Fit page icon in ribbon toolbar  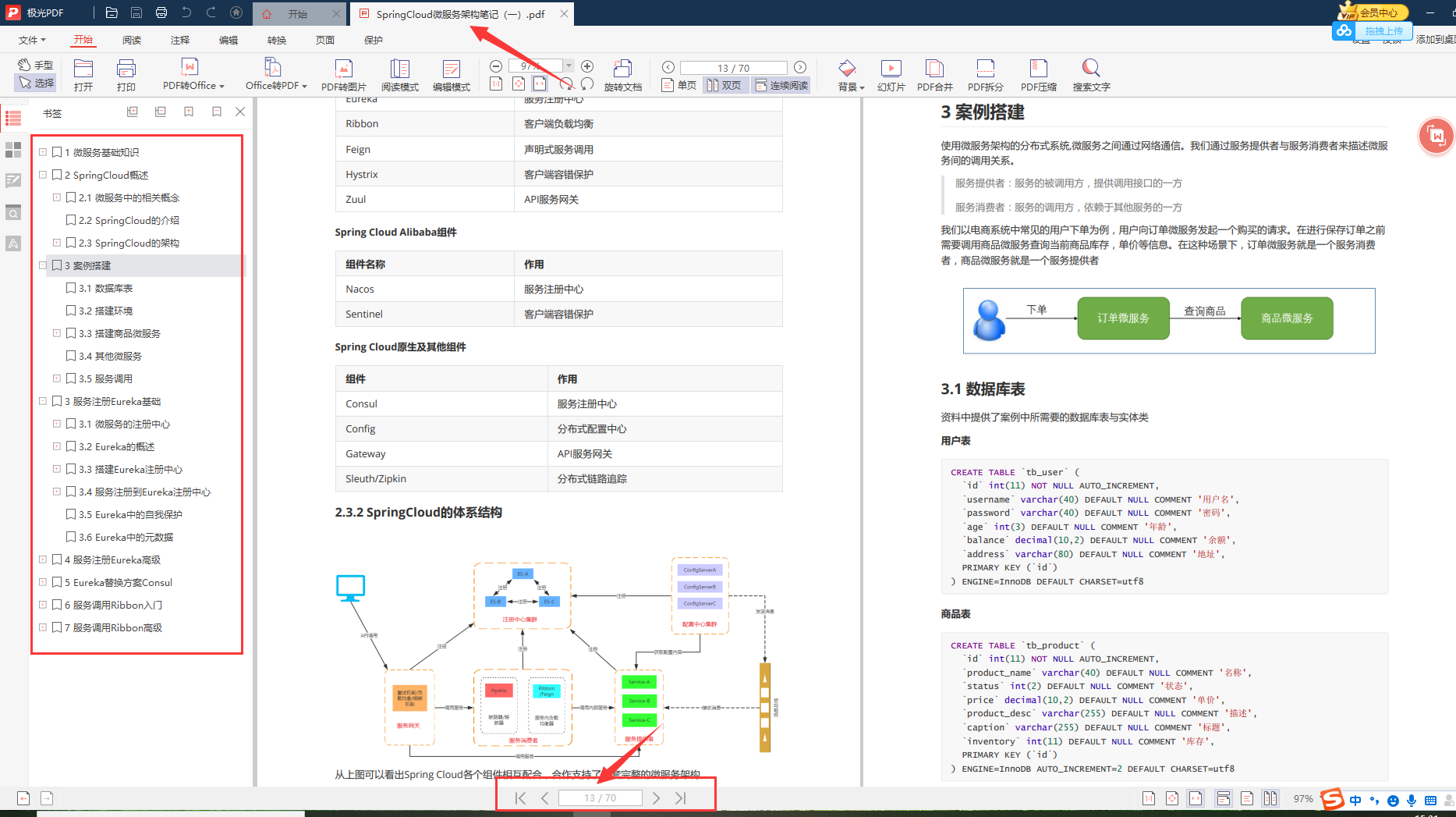coord(519,83)
